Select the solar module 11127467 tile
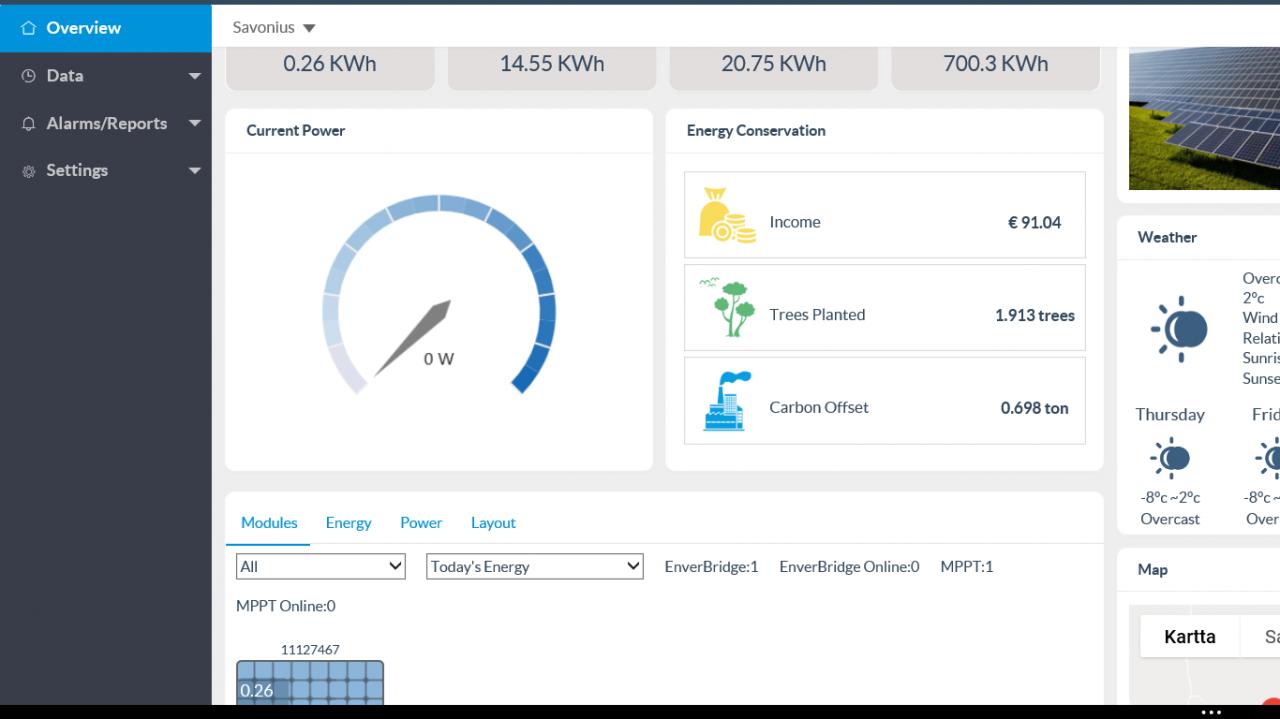The image size is (1280, 719). (310, 683)
